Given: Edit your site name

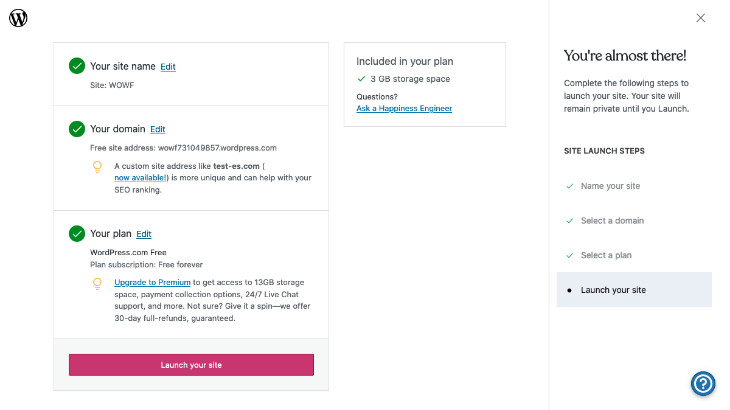Looking at the screenshot, I should point(168,67).
